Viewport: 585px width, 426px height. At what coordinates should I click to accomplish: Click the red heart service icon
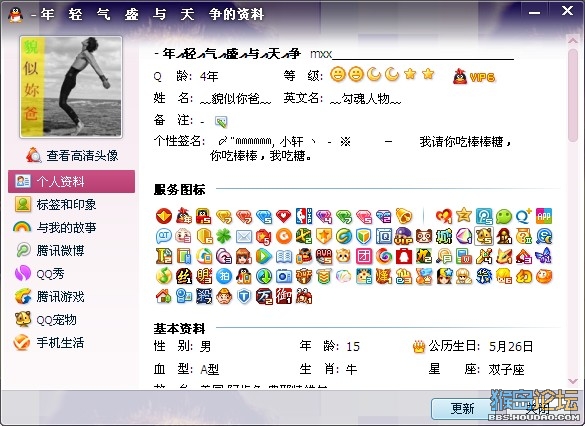pos(284,216)
